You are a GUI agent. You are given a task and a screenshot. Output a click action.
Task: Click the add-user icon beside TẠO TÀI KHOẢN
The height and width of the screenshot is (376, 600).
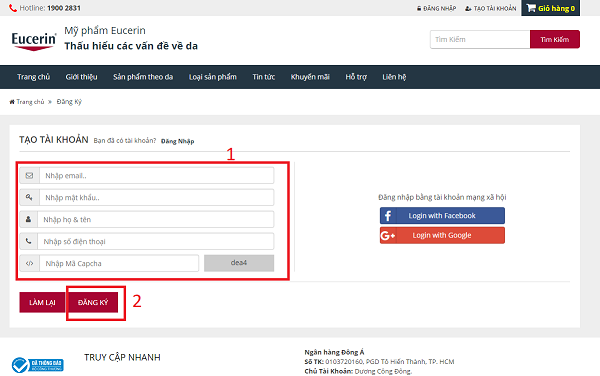click(468, 8)
